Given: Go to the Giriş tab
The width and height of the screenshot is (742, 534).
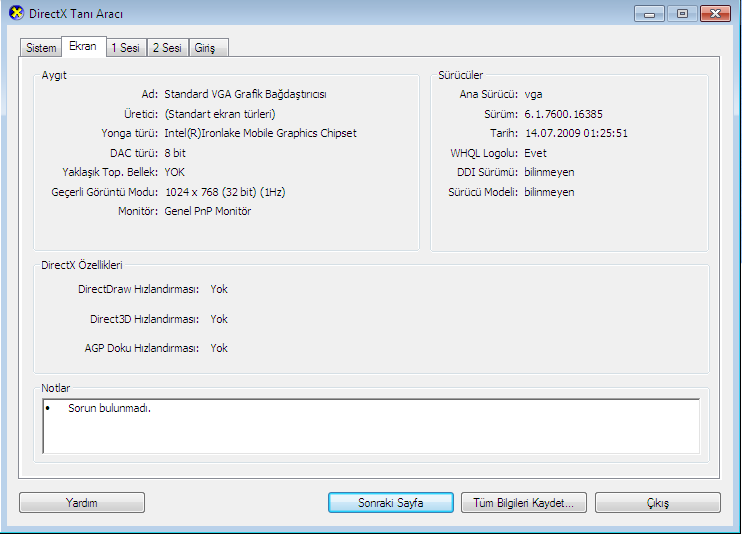Looking at the screenshot, I should [x=208, y=48].
